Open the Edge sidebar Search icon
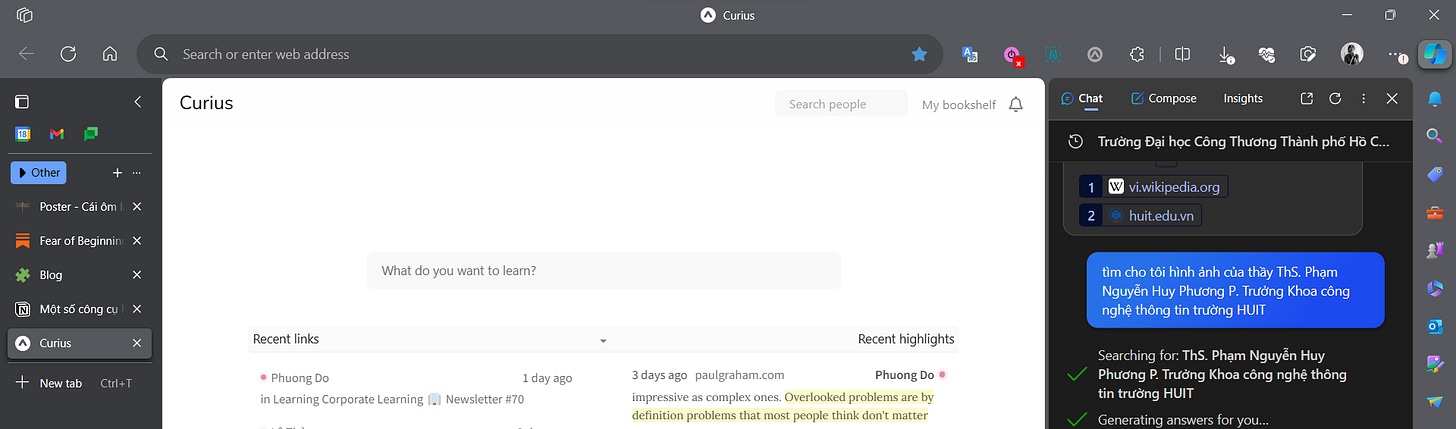 tap(1435, 134)
